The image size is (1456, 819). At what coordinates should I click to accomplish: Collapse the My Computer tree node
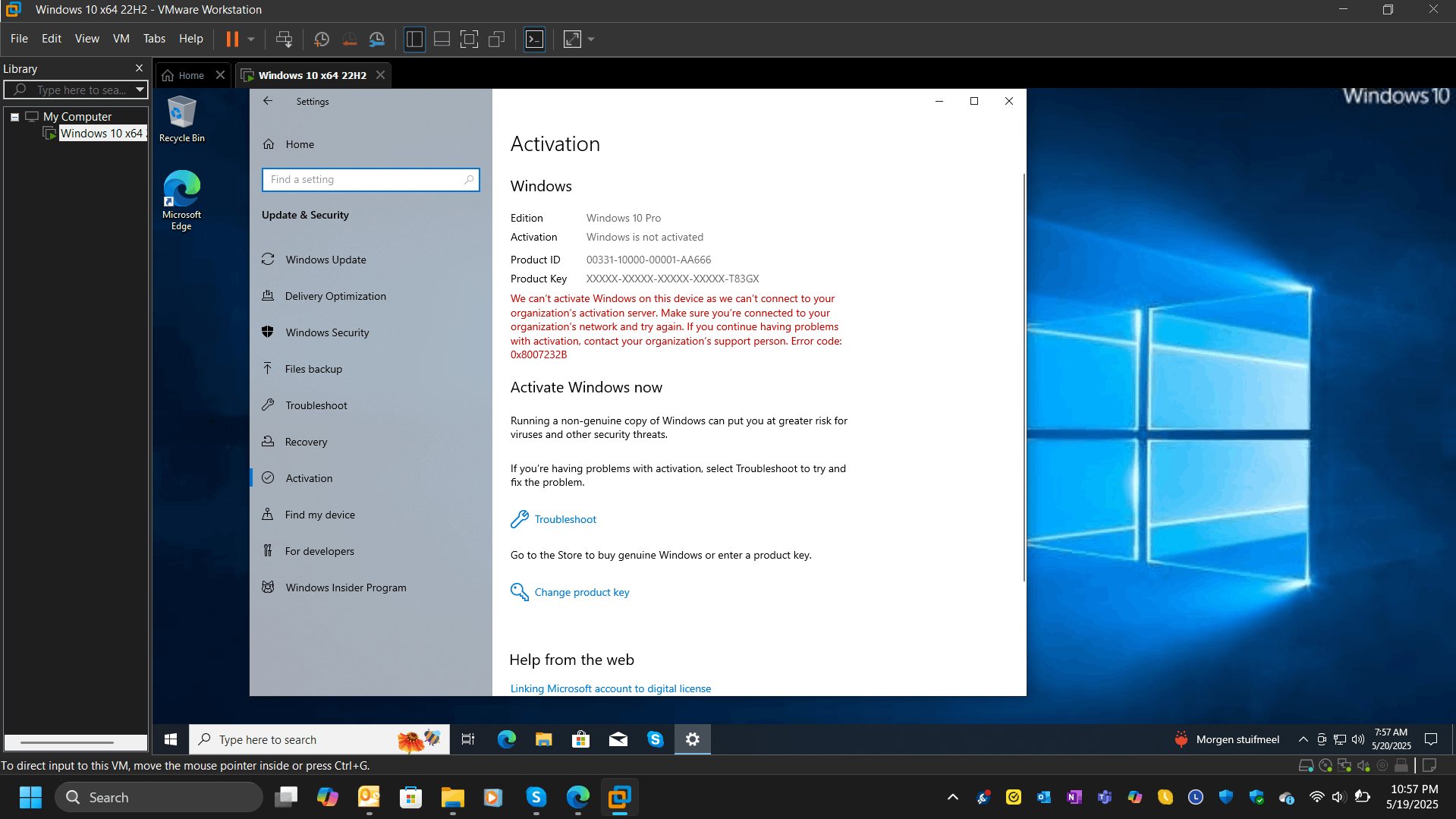click(14, 117)
